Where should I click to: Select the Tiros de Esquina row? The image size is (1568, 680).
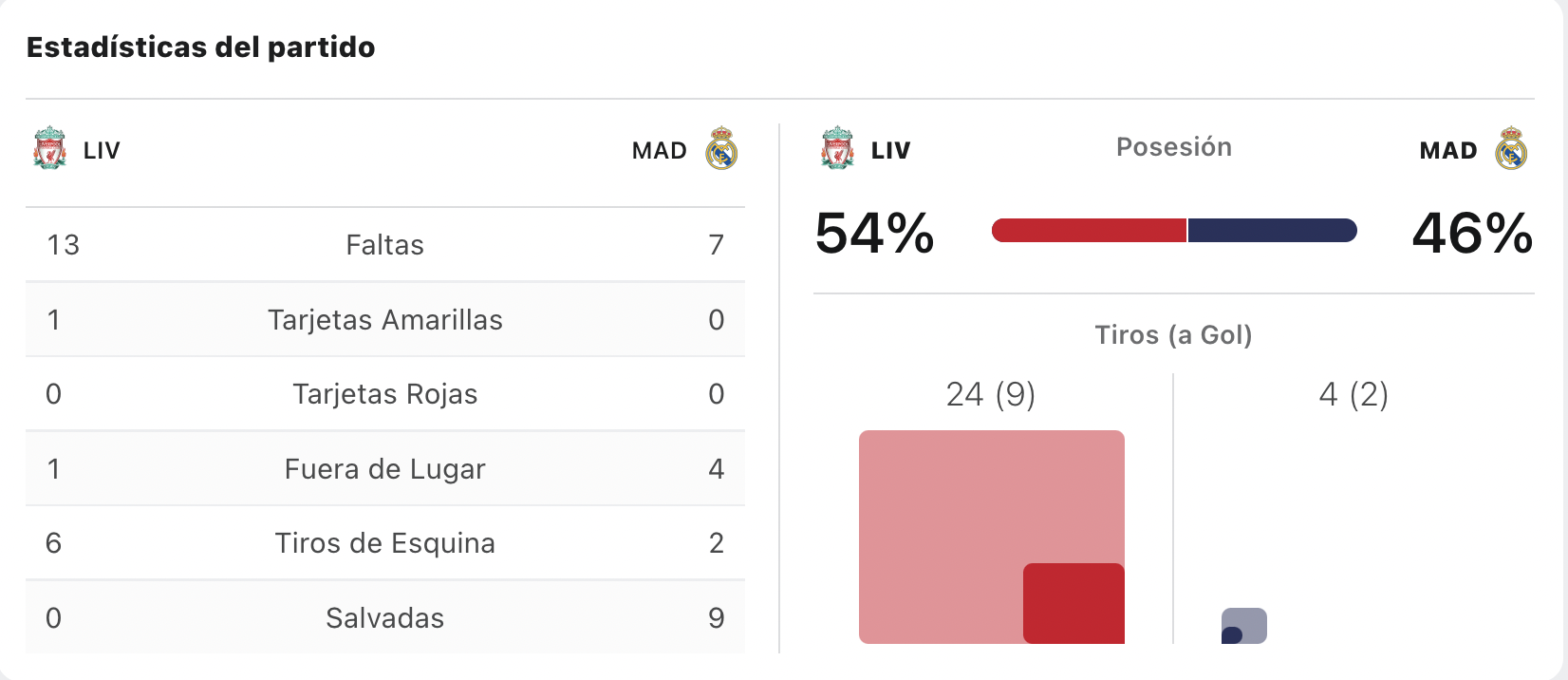(385, 542)
